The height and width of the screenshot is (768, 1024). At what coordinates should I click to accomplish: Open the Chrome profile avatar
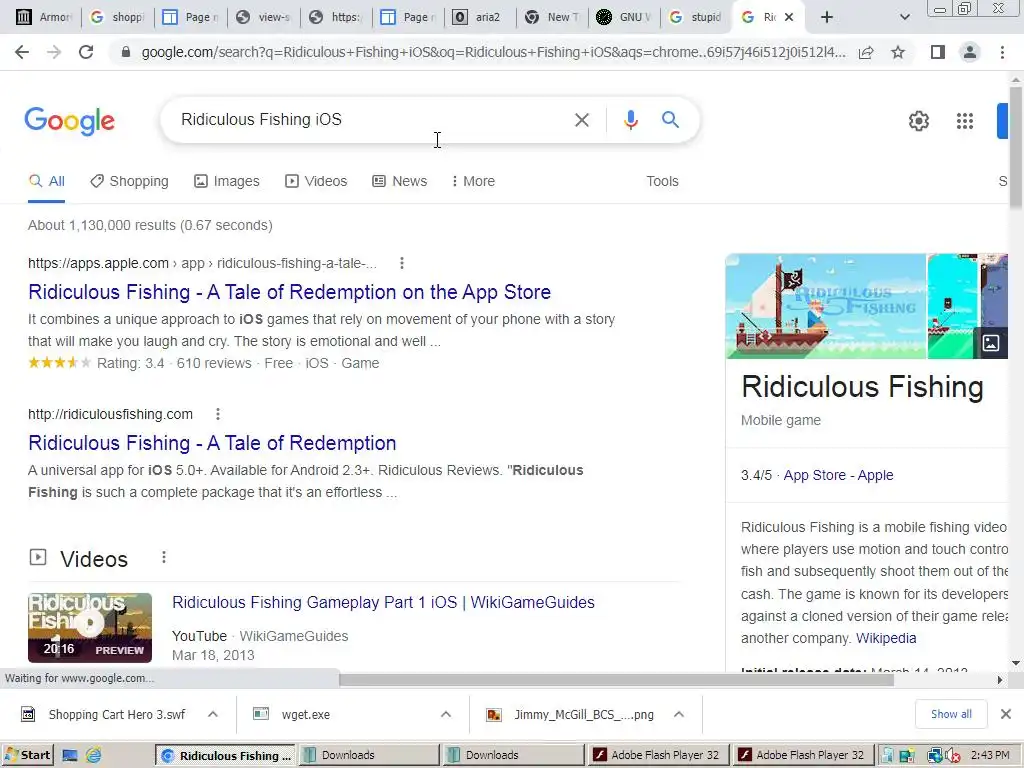pyautogui.click(x=970, y=52)
